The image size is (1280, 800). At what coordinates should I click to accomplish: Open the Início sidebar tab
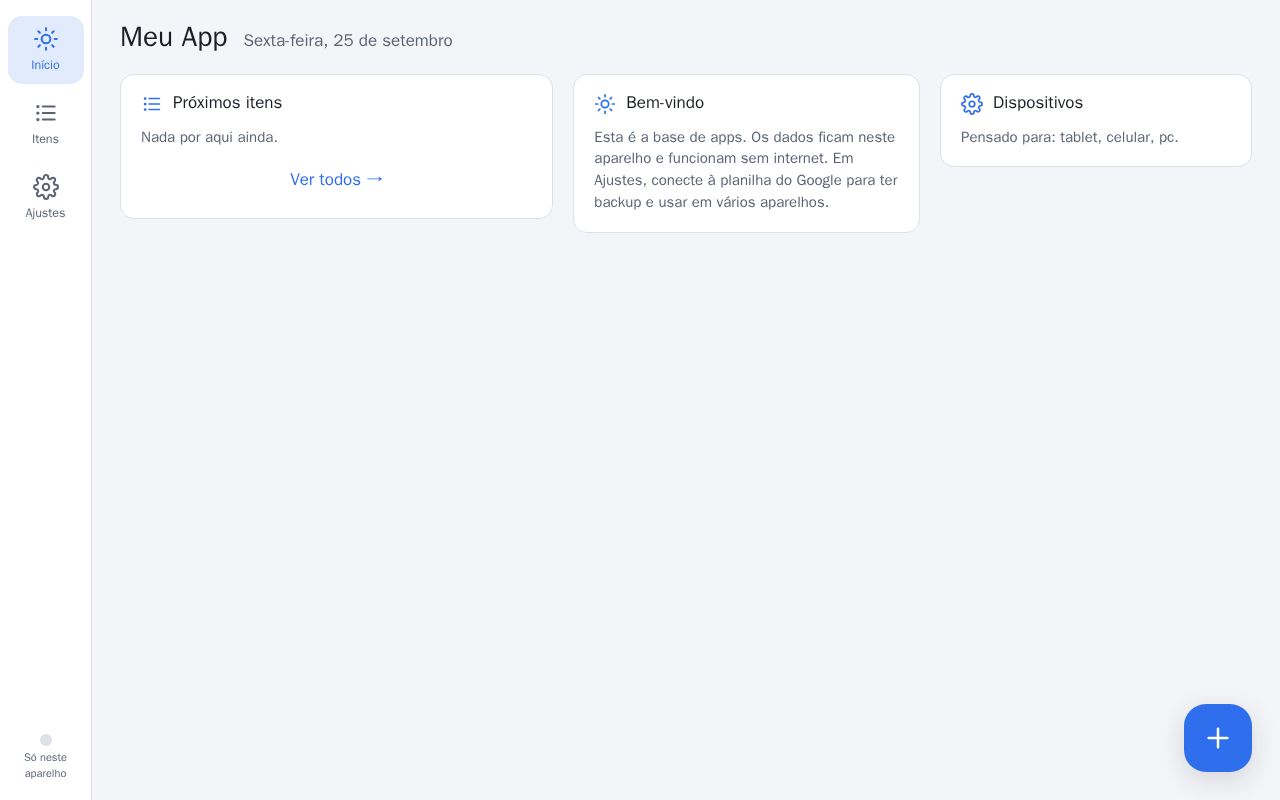pyautogui.click(x=45, y=50)
